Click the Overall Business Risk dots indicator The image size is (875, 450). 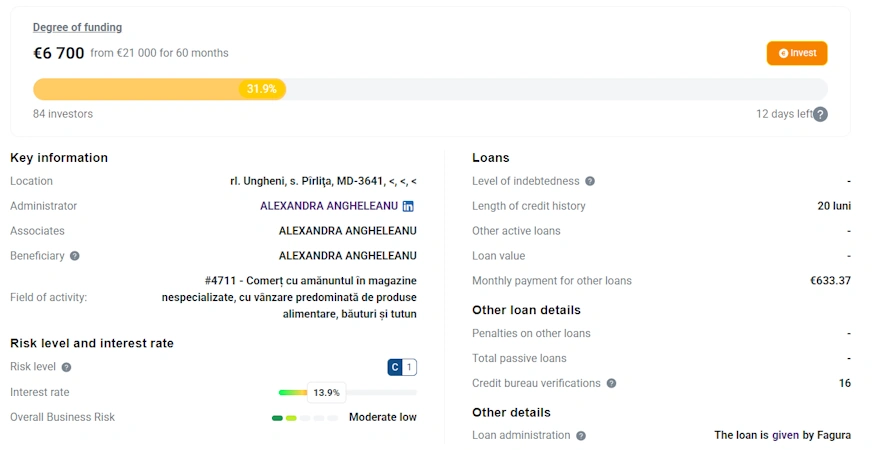304,417
